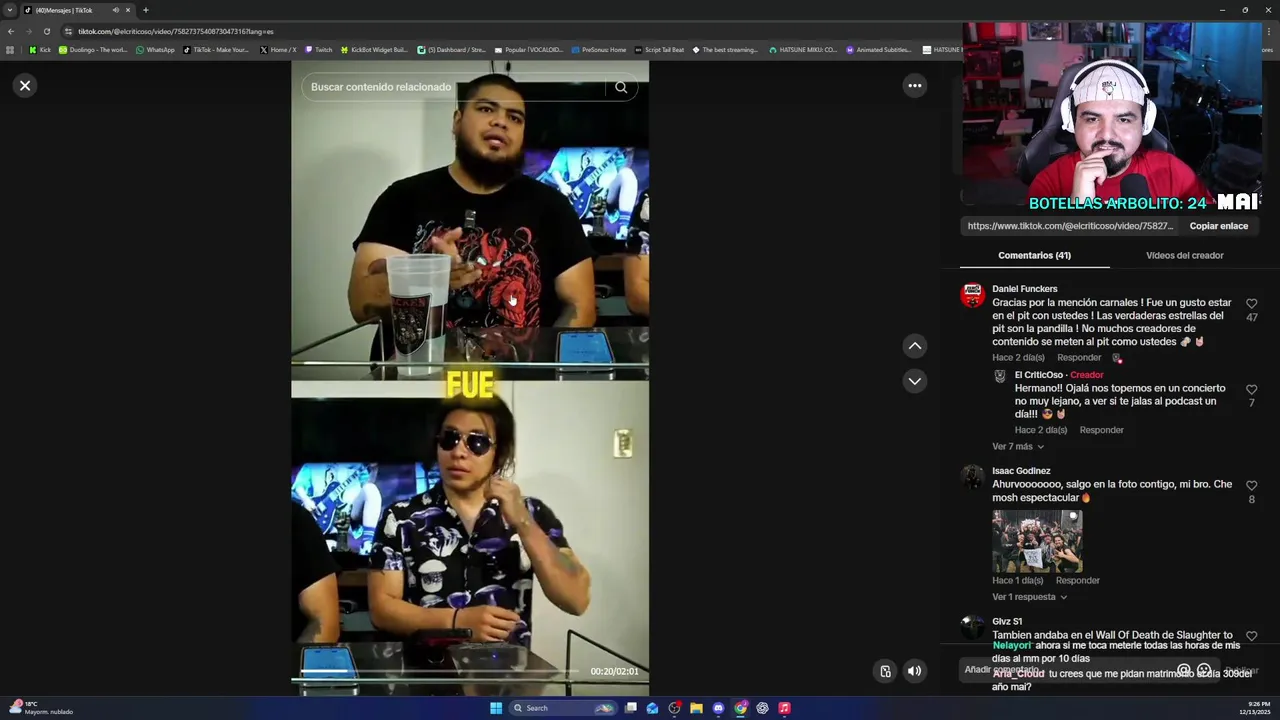Toggle picture-in-picture mini player icon
The image size is (1280, 720).
885,671
